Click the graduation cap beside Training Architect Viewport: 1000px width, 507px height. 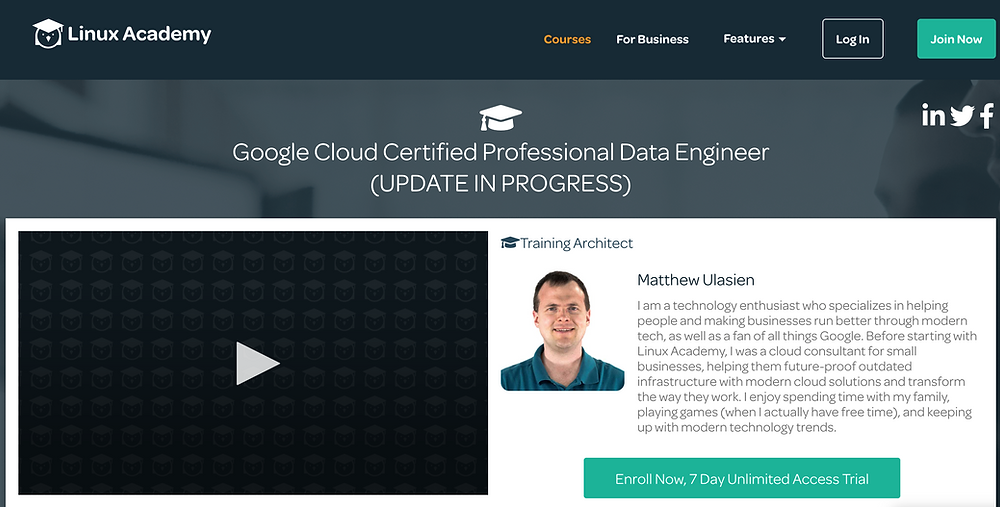pos(509,243)
